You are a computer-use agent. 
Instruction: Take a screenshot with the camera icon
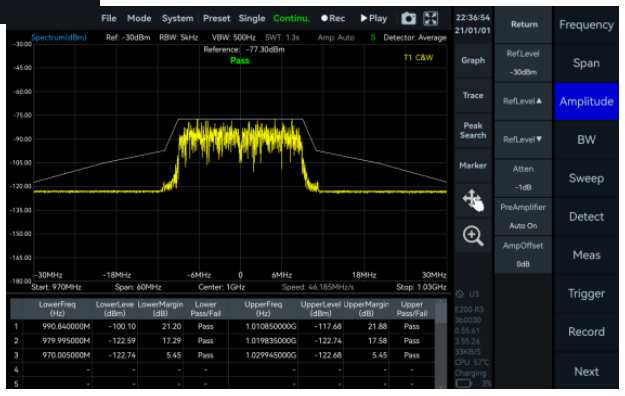point(408,18)
